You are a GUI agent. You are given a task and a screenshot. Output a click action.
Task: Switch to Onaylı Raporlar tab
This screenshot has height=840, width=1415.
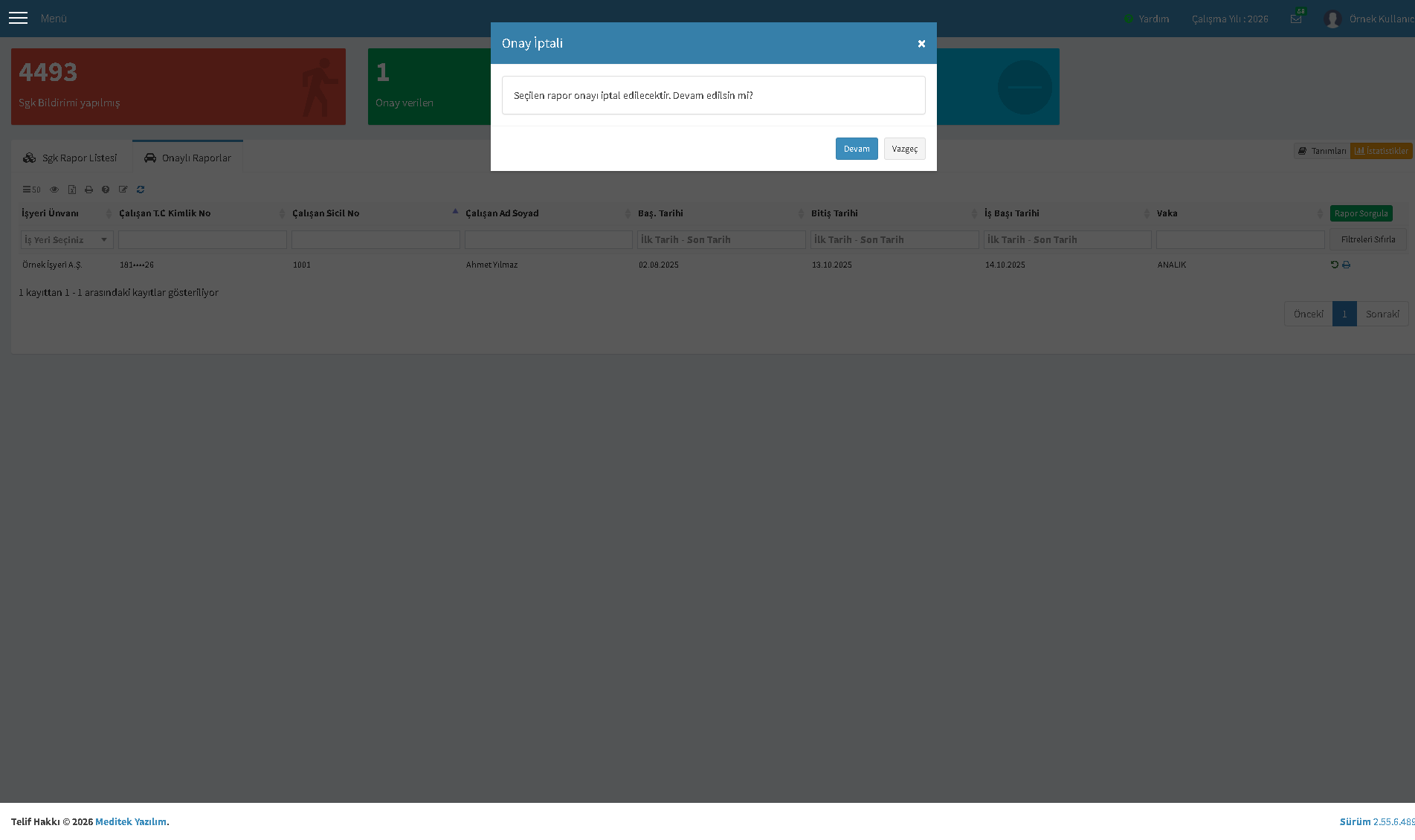click(x=187, y=158)
